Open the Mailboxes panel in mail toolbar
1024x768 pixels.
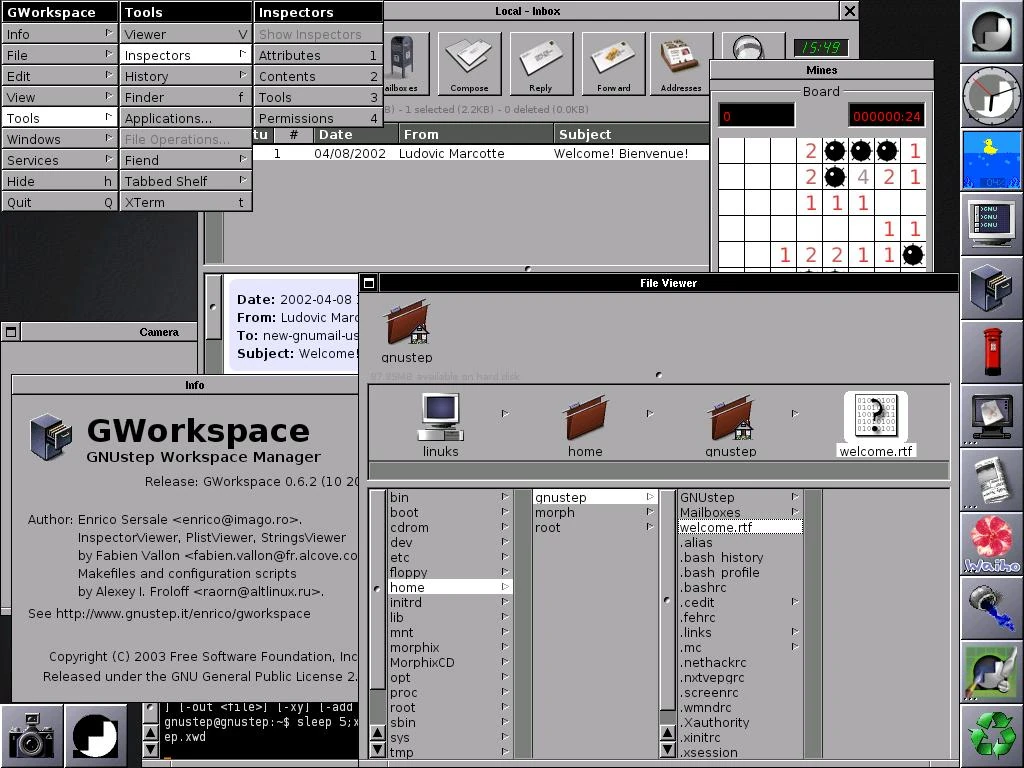[x=404, y=62]
